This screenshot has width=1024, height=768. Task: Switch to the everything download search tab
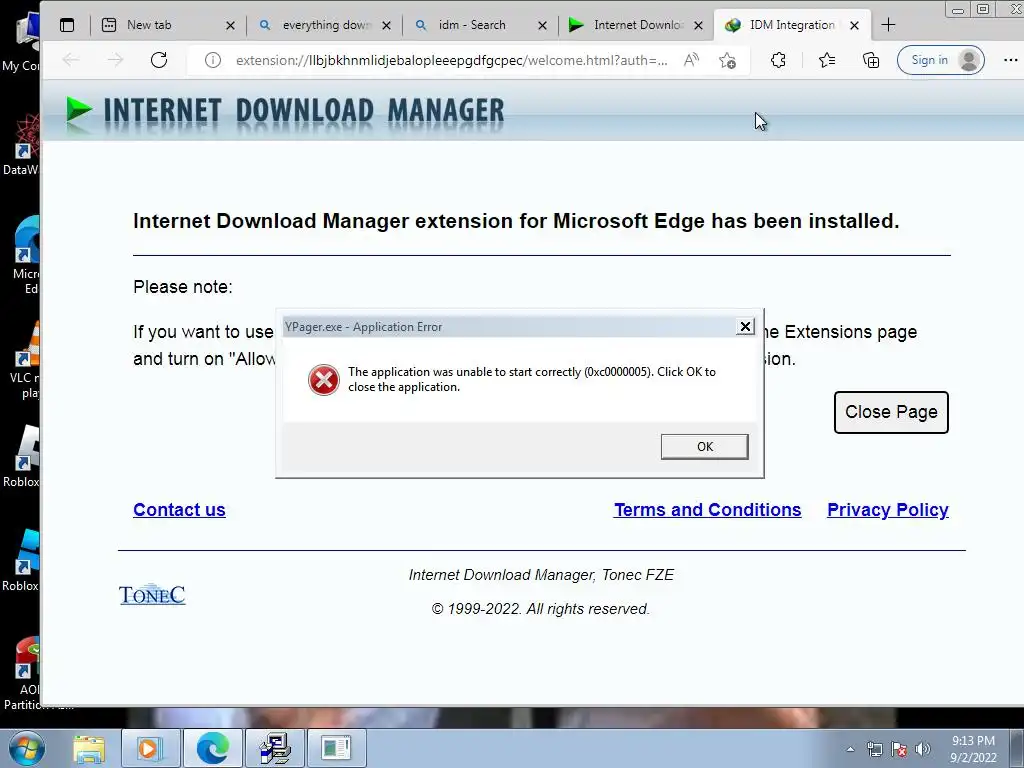(324, 25)
